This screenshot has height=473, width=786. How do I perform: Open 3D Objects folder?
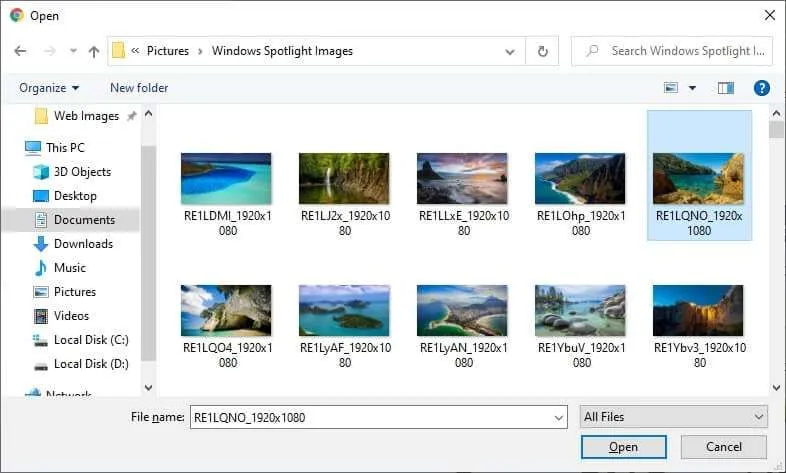(x=82, y=172)
